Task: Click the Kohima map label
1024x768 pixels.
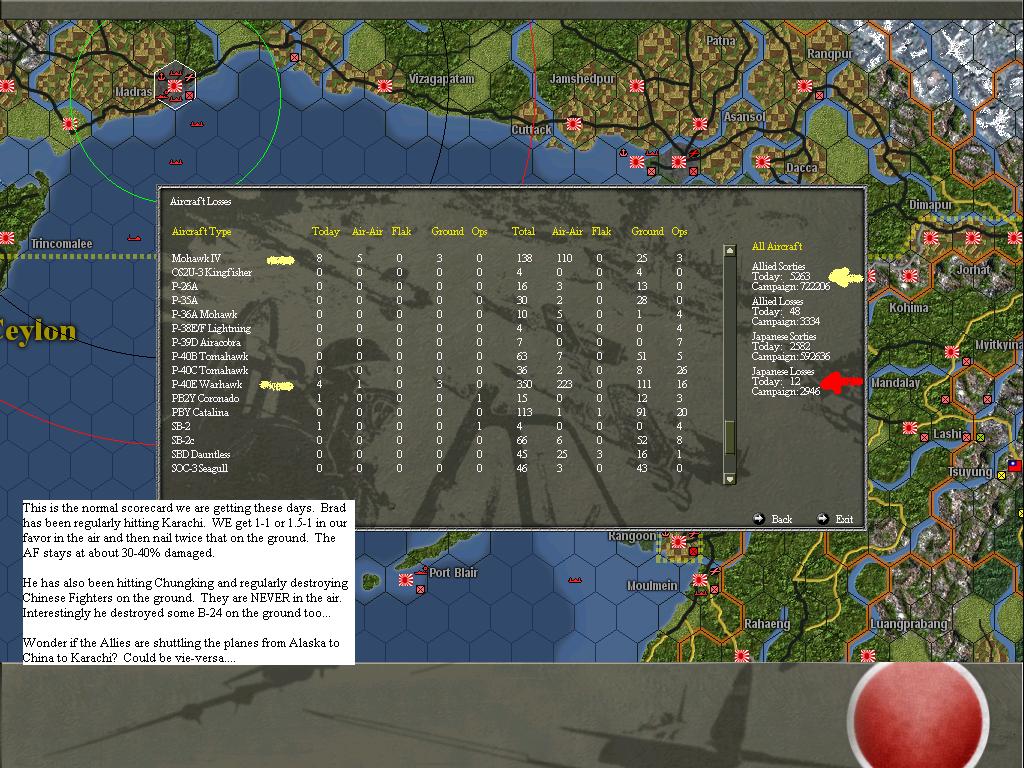Action: coord(908,307)
